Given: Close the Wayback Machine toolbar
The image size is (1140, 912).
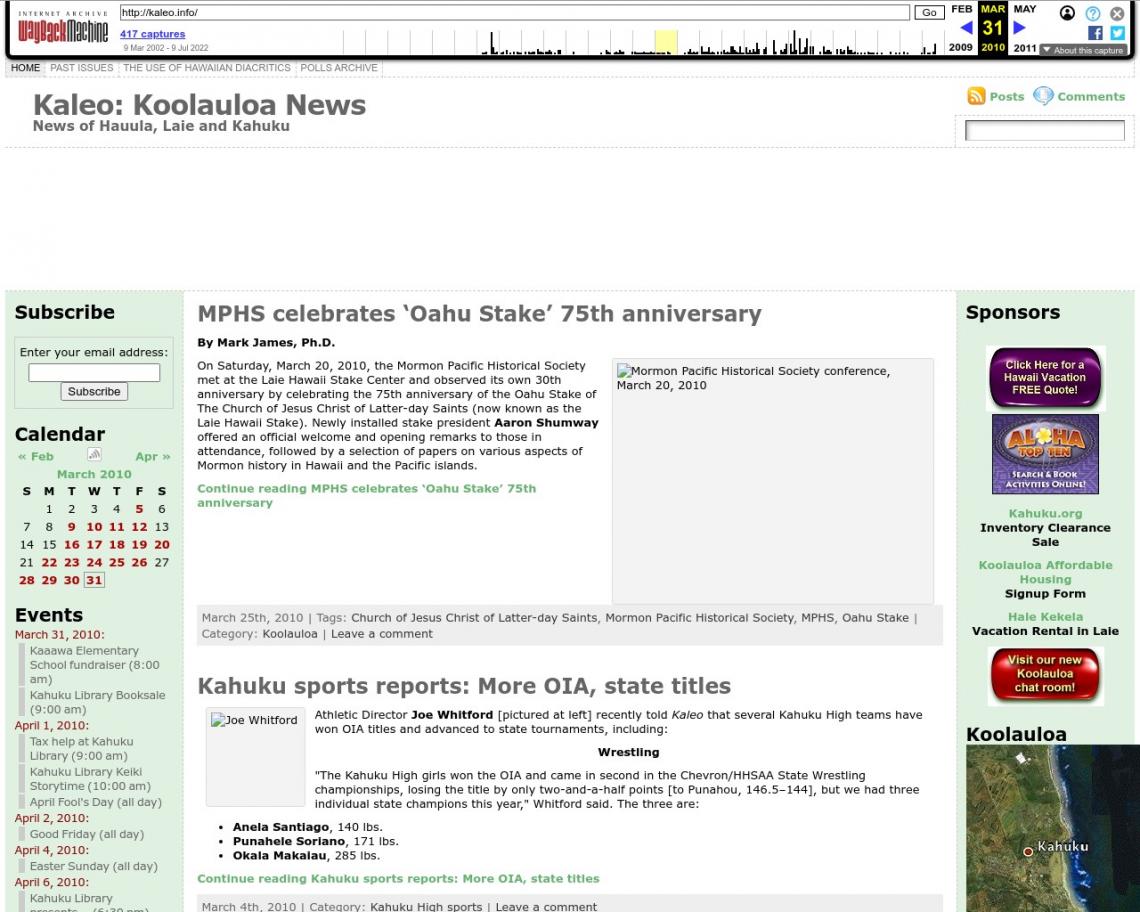Looking at the screenshot, I should [x=1117, y=13].
